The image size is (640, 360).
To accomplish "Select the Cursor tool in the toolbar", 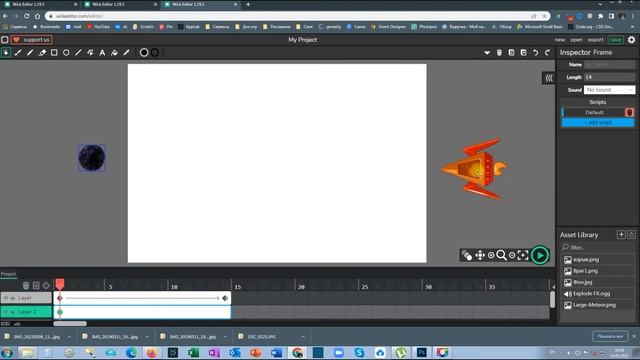I will pyautogui.click(x=6, y=53).
